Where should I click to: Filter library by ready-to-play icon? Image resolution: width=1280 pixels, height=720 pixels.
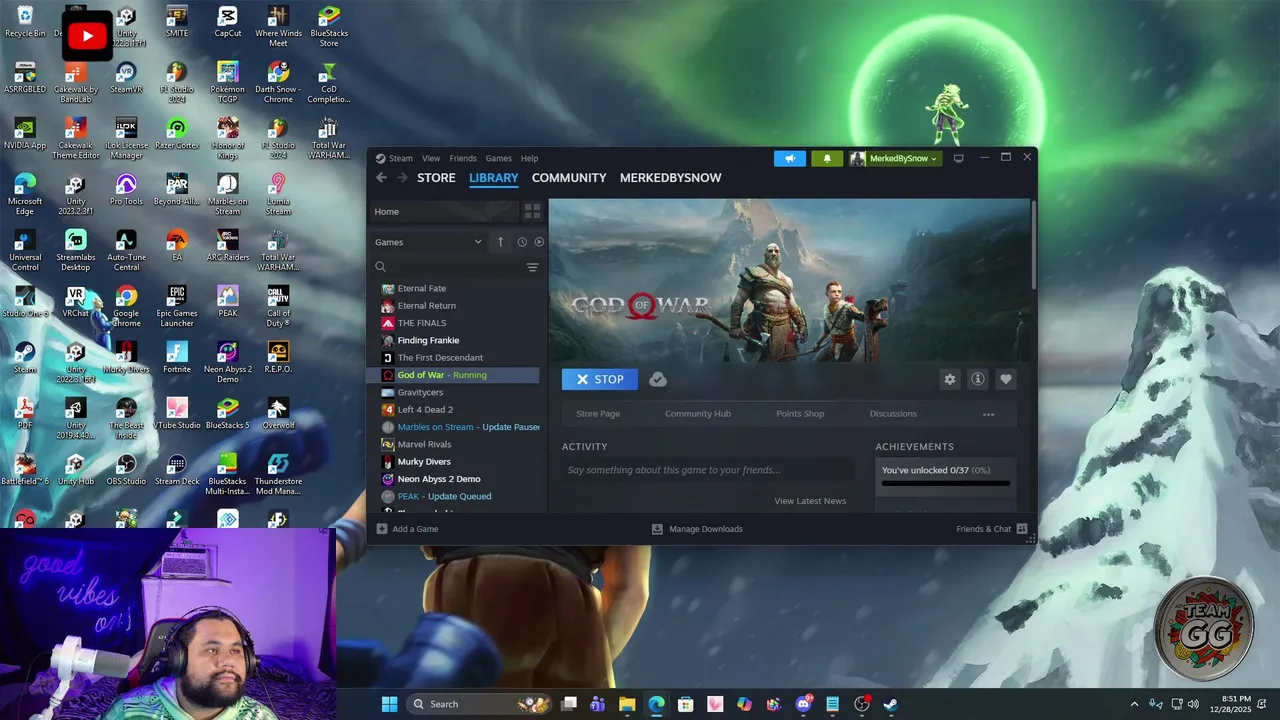point(539,242)
